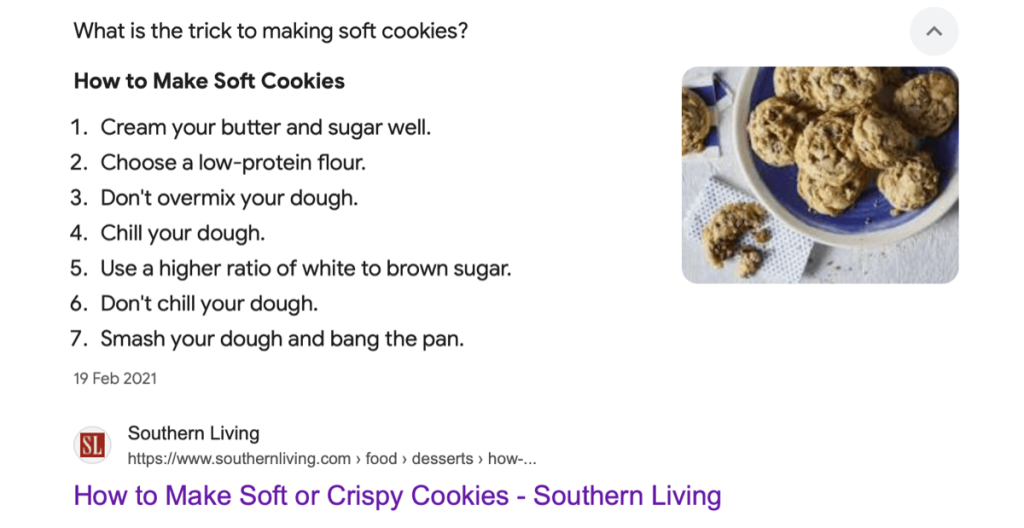This screenshot has width=1024, height=528.
Task: Click the "How to Make Soft Cookies" heading
Action: click(x=209, y=81)
